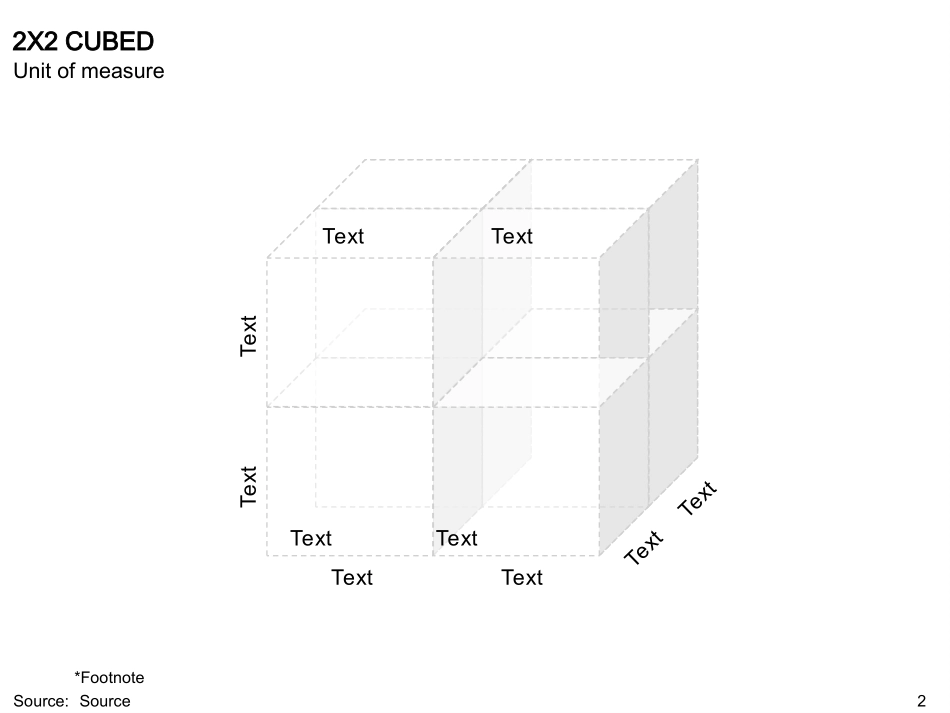The width and height of the screenshot is (950, 713).
Task: Click the *Footnote text
Action: (x=109, y=678)
